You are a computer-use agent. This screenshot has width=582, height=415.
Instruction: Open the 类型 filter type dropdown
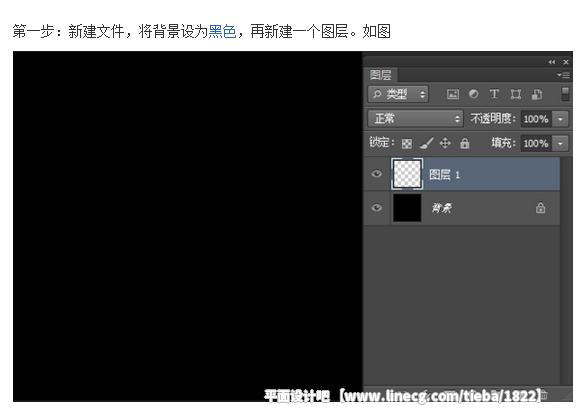(398, 94)
